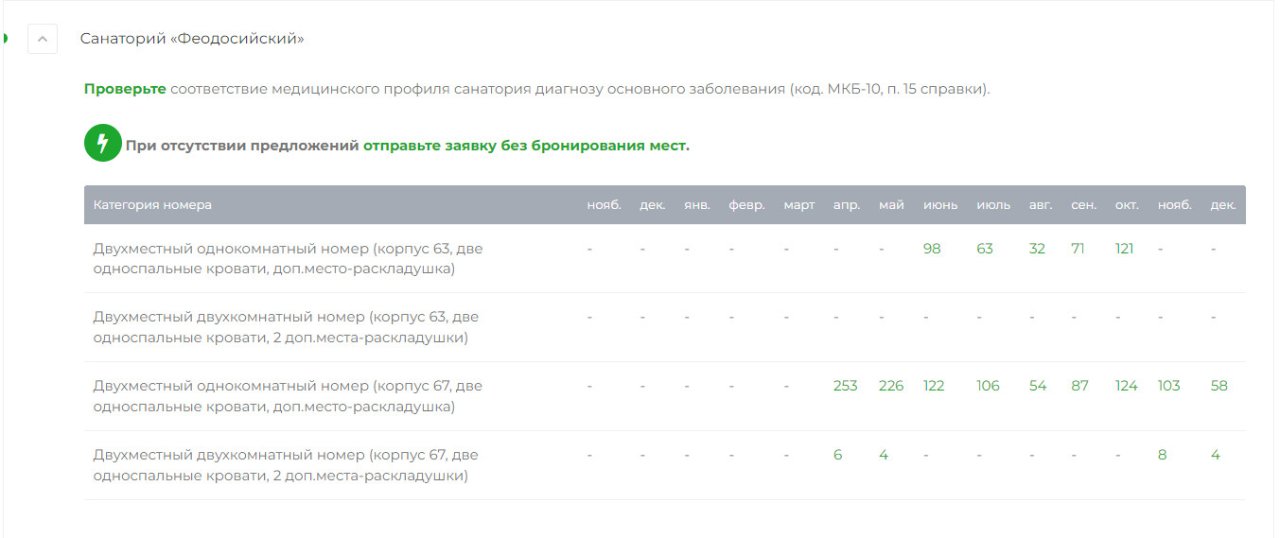Click 87 places in the сен. column
This screenshot has height=538, width=1280.
(1080, 386)
